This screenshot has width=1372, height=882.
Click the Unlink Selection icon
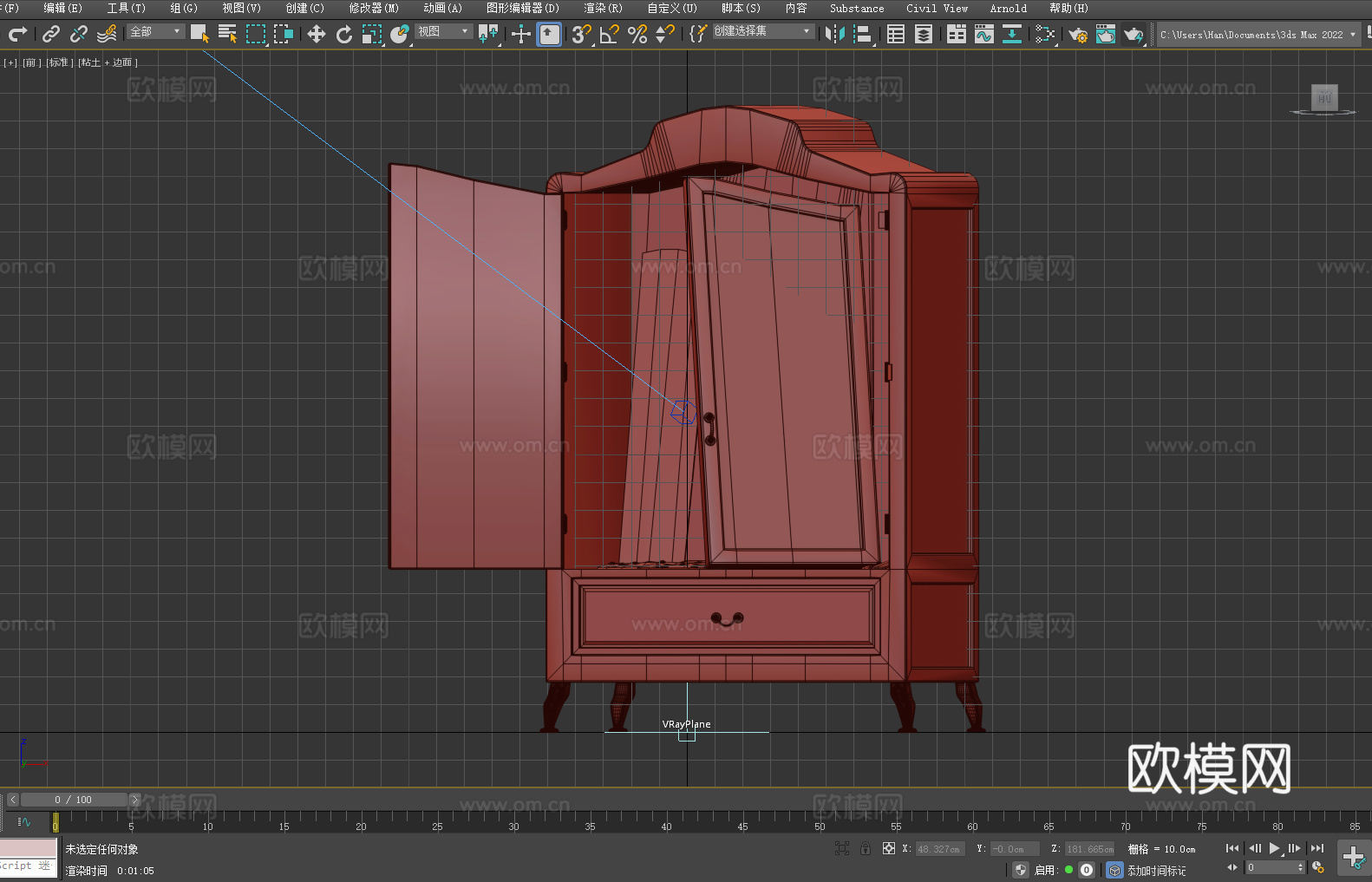79,34
